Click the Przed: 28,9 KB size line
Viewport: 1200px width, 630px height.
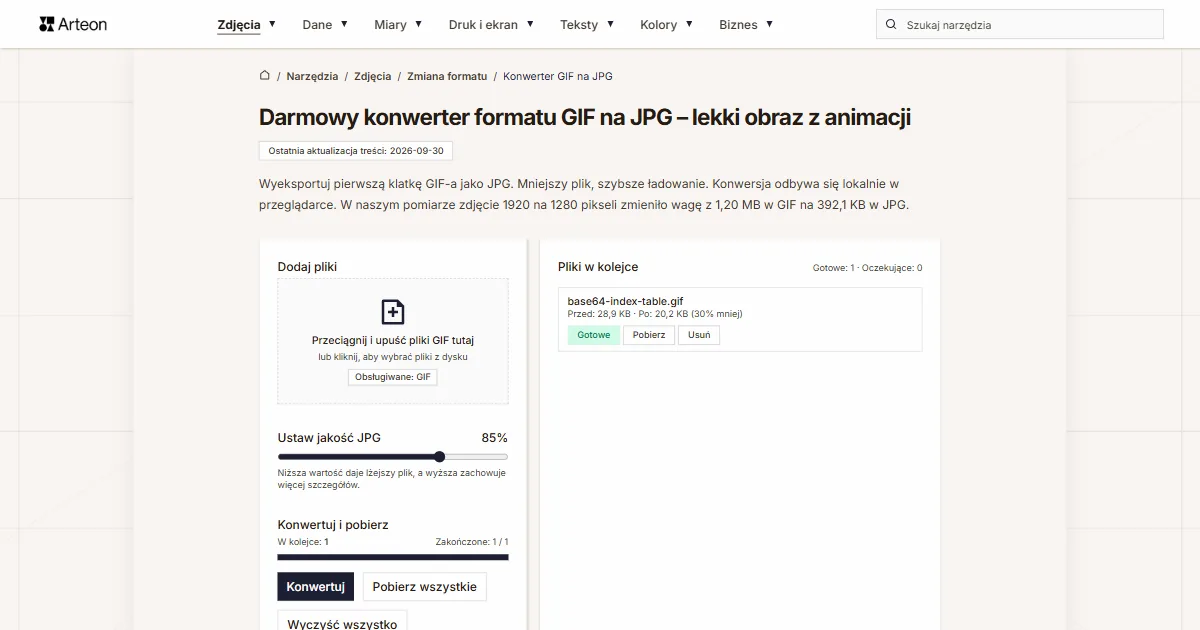(655, 314)
